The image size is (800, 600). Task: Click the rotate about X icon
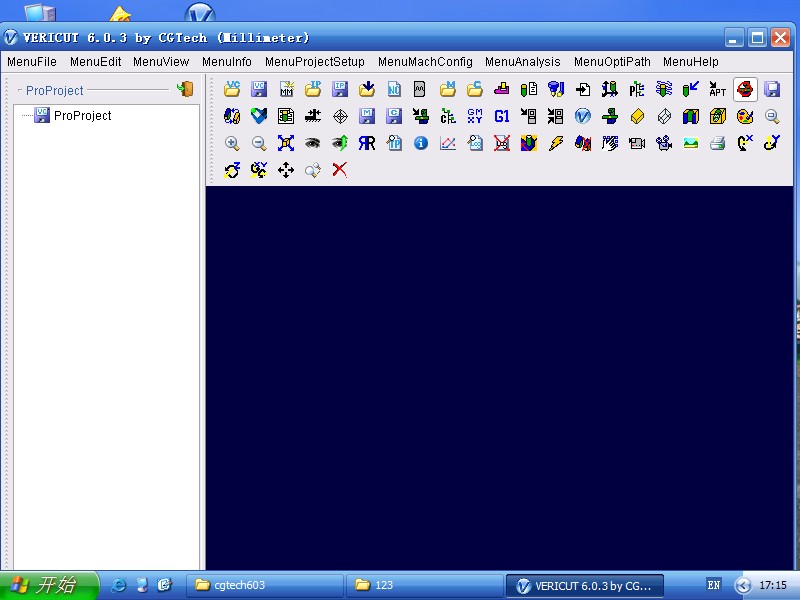(745, 143)
